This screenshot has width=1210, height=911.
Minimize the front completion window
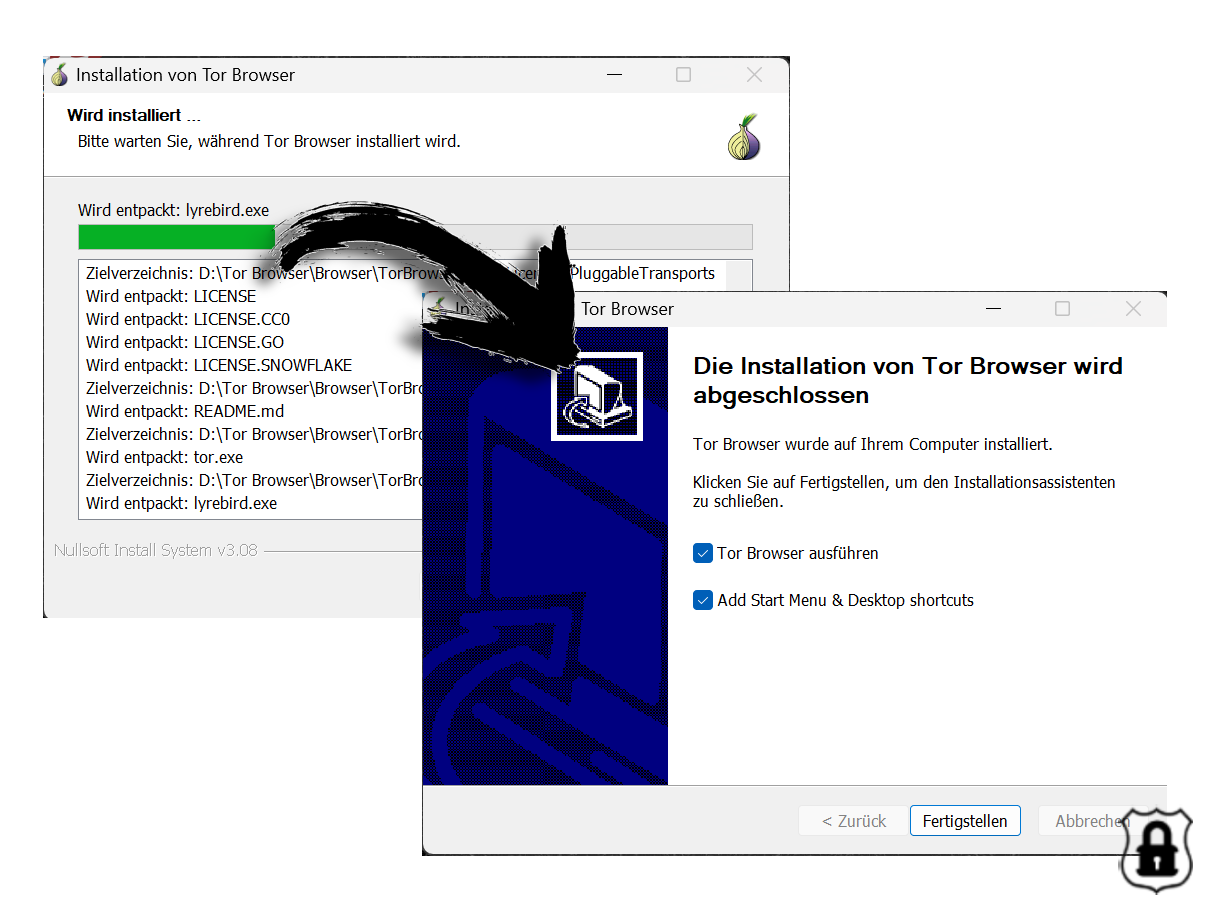[992, 309]
